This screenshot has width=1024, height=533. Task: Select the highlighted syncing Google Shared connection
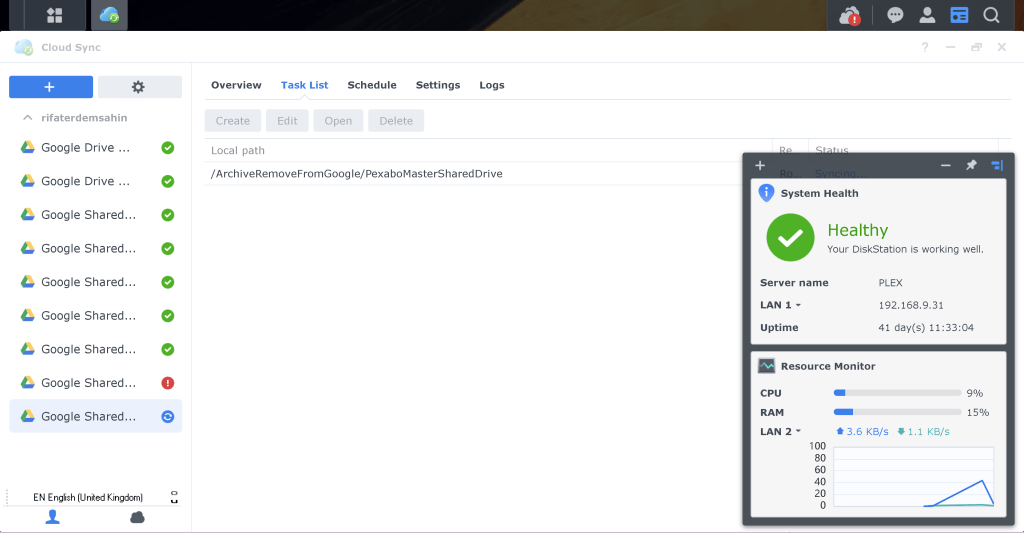96,416
